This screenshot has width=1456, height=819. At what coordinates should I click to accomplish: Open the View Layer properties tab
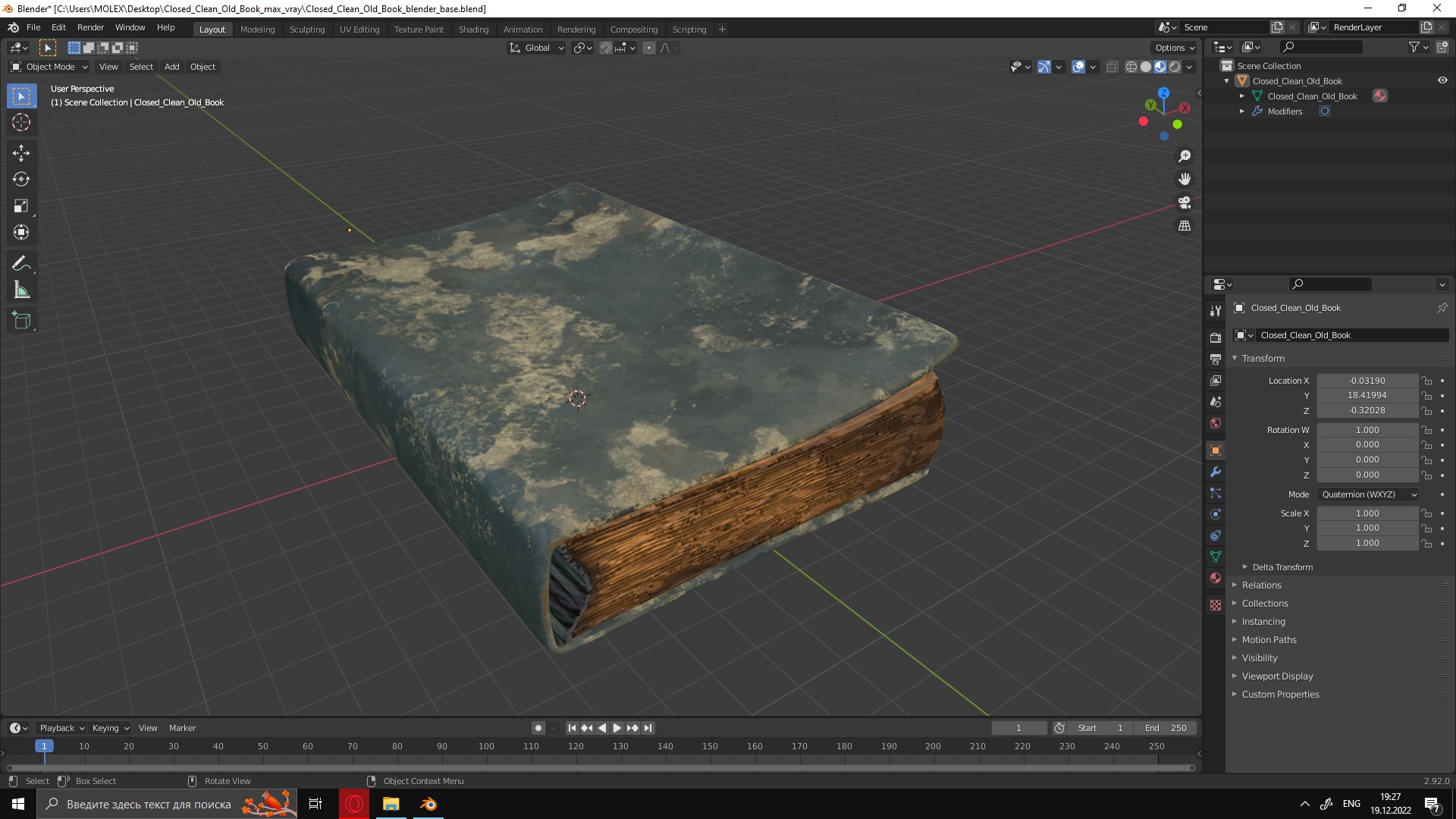coord(1216,381)
